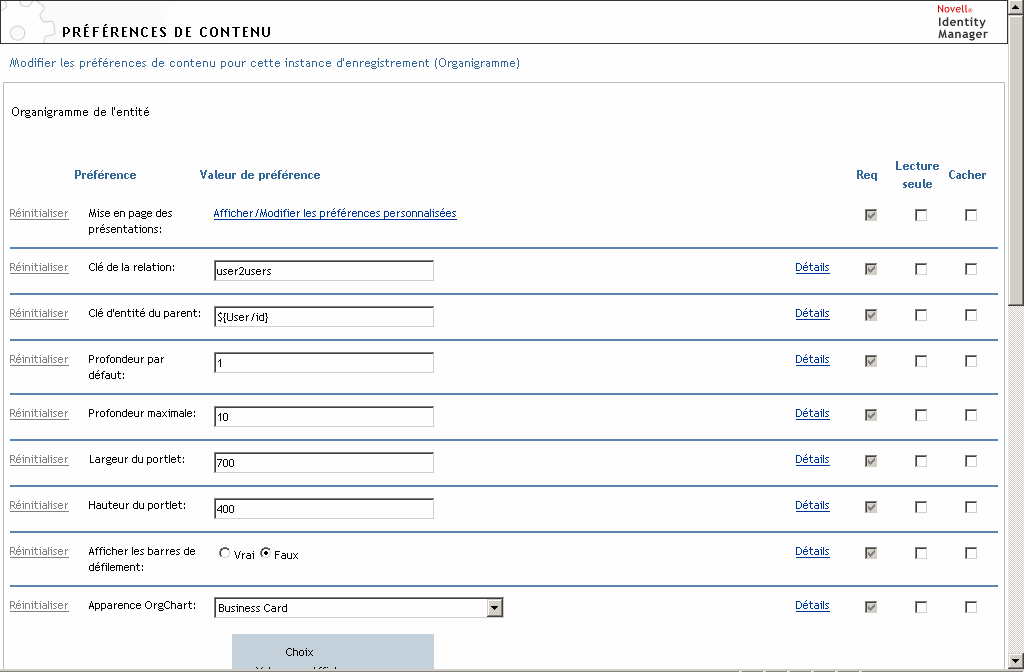Focus the Clé d'entité du parent field
Screen dimensions: 1024x672
[x=324, y=317]
